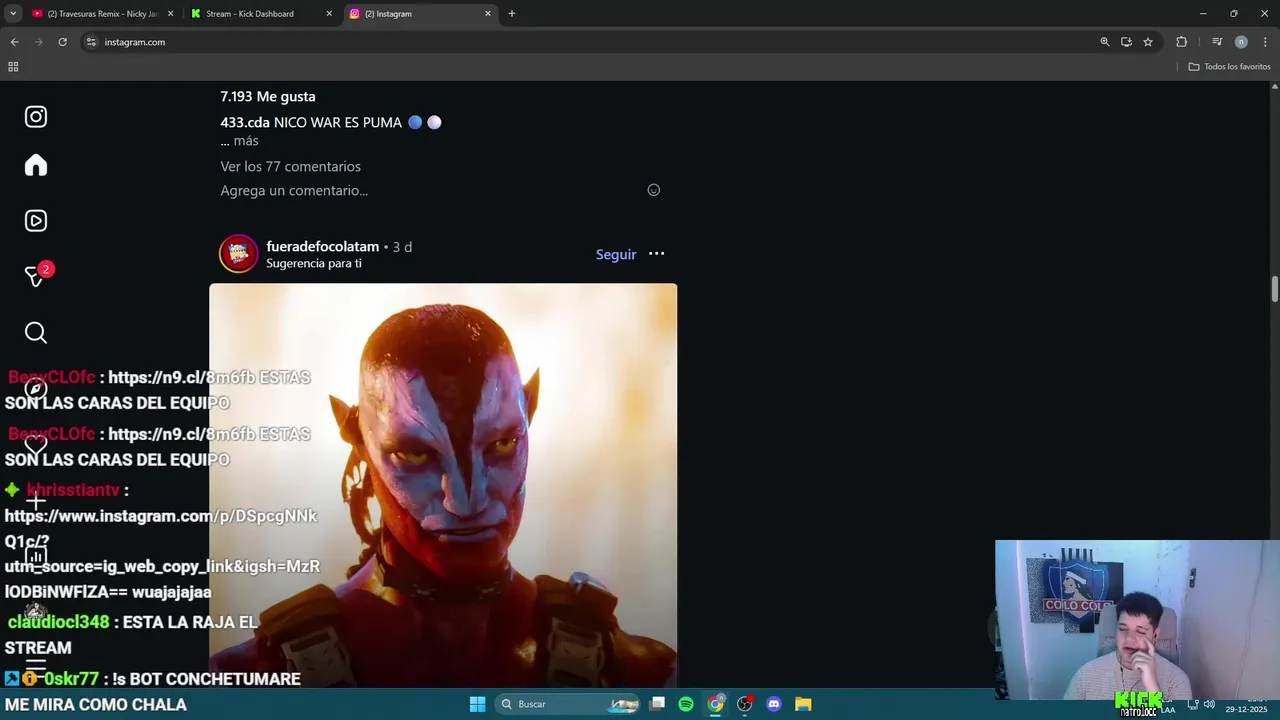Click the Windows taskbar Buscar box

[x=568, y=704]
